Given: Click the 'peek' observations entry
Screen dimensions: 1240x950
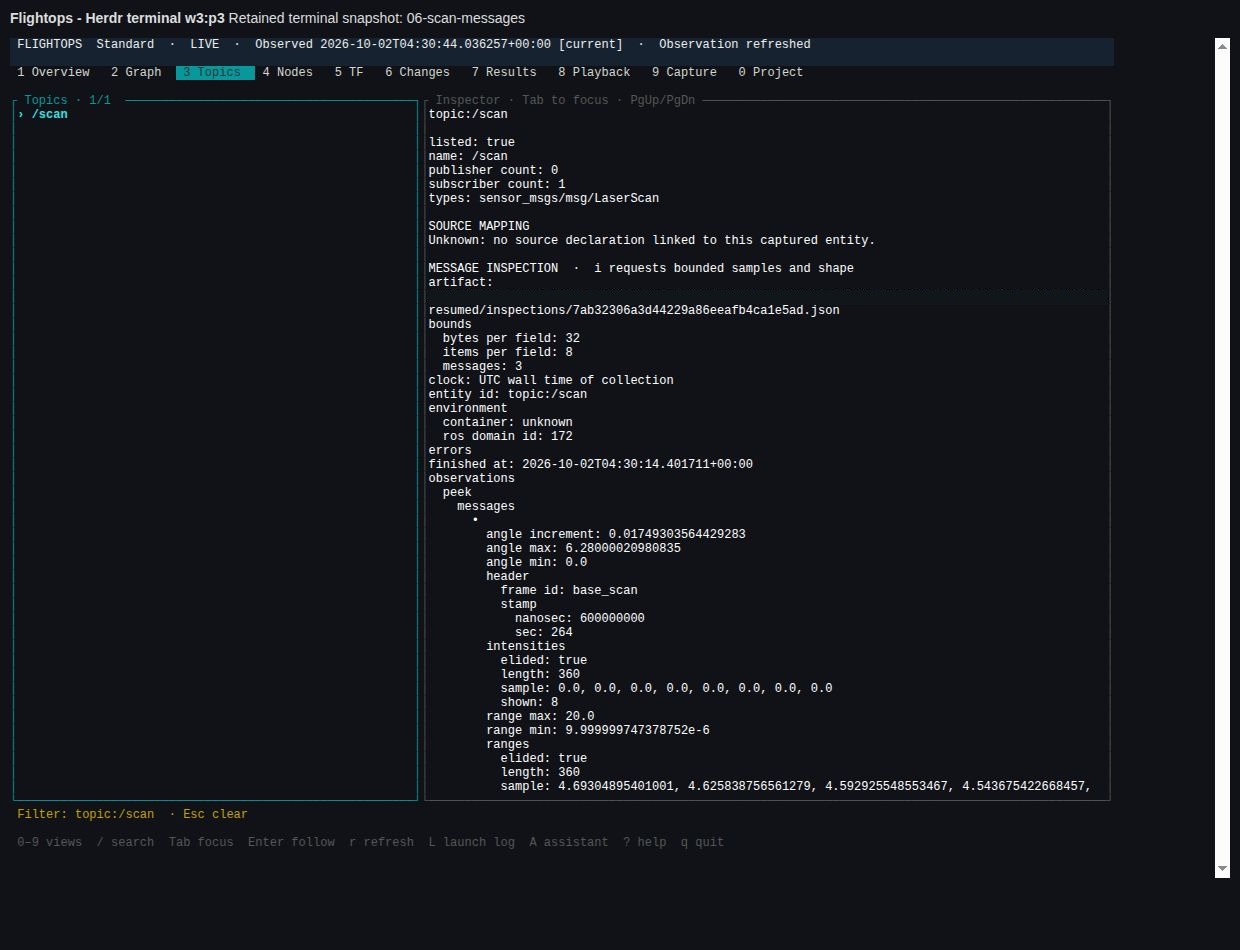Looking at the screenshot, I should [x=457, y=492].
